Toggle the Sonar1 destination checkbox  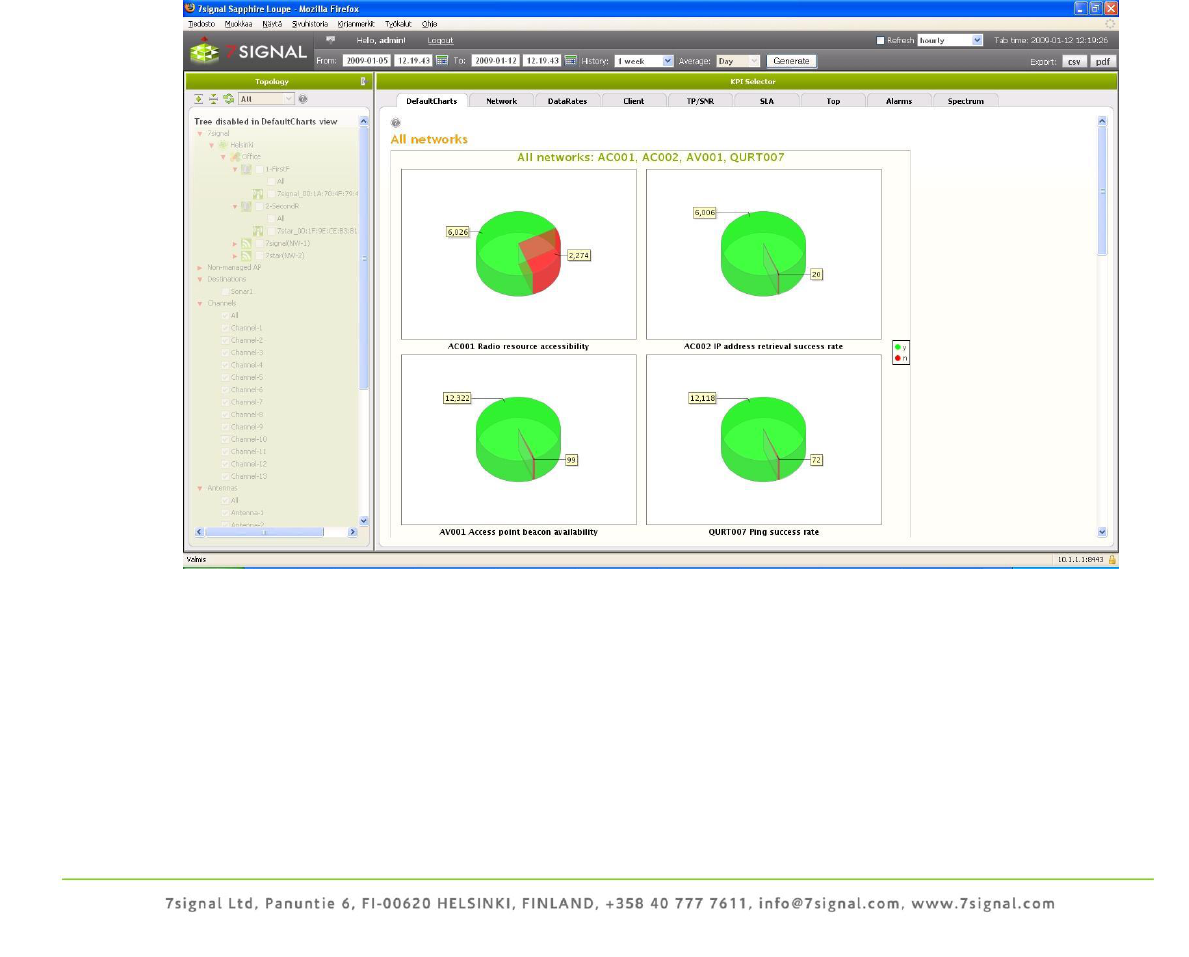(x=224, y=291)
